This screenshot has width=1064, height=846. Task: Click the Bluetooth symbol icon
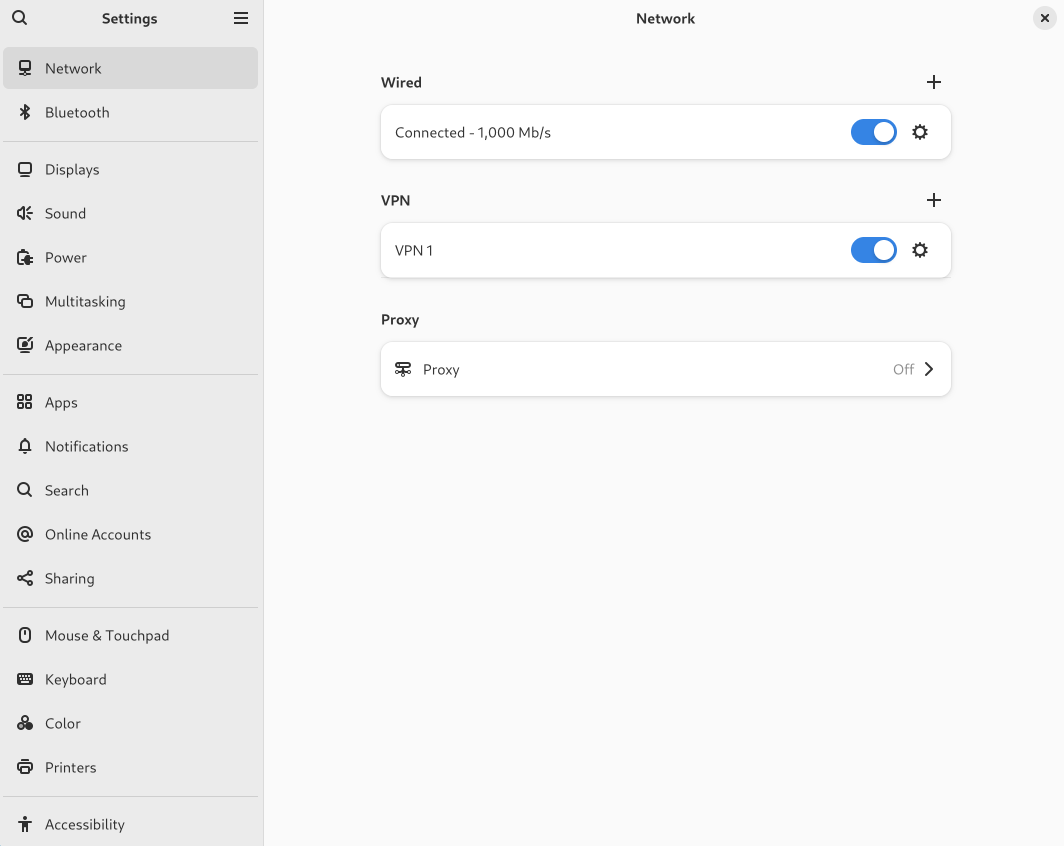25,112
